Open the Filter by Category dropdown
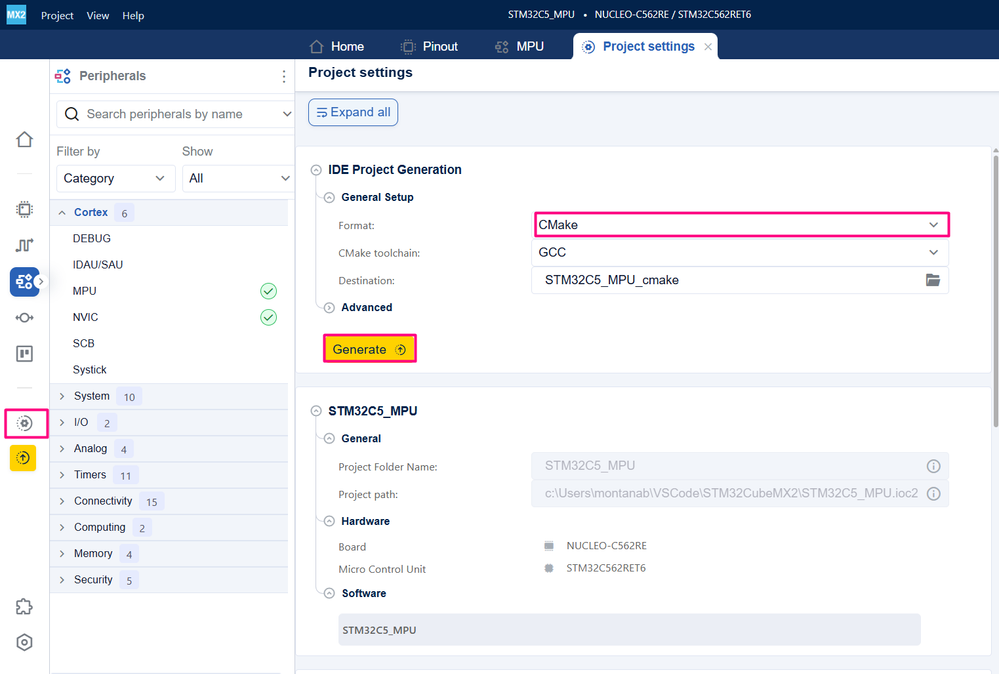 [x=115, y=178]
